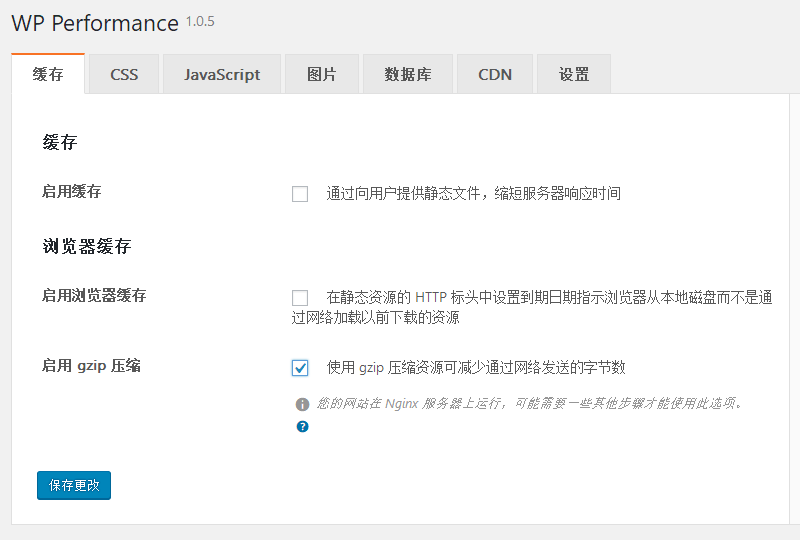Select the 缓存 tab

click(x=48, y=75)
